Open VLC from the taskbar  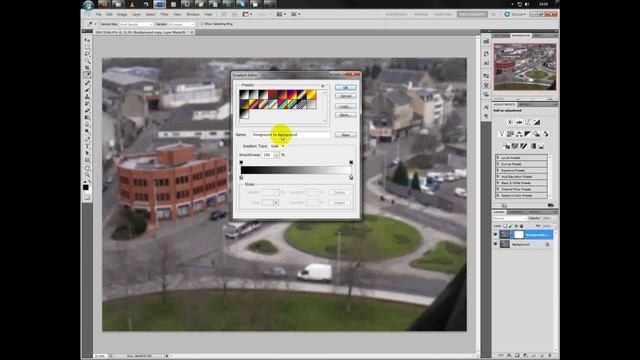(x=132, y=4)
